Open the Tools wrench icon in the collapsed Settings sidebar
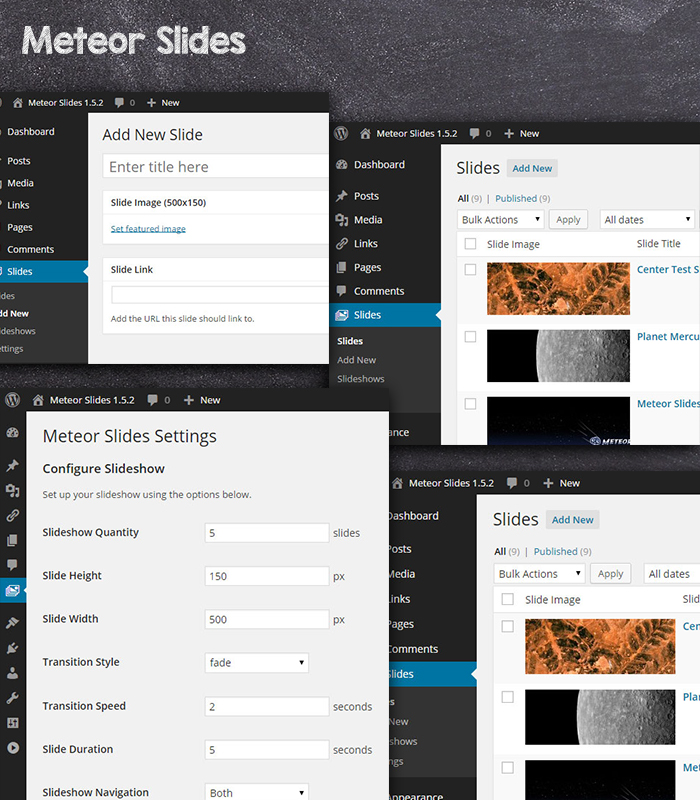 tap(12, 698)
